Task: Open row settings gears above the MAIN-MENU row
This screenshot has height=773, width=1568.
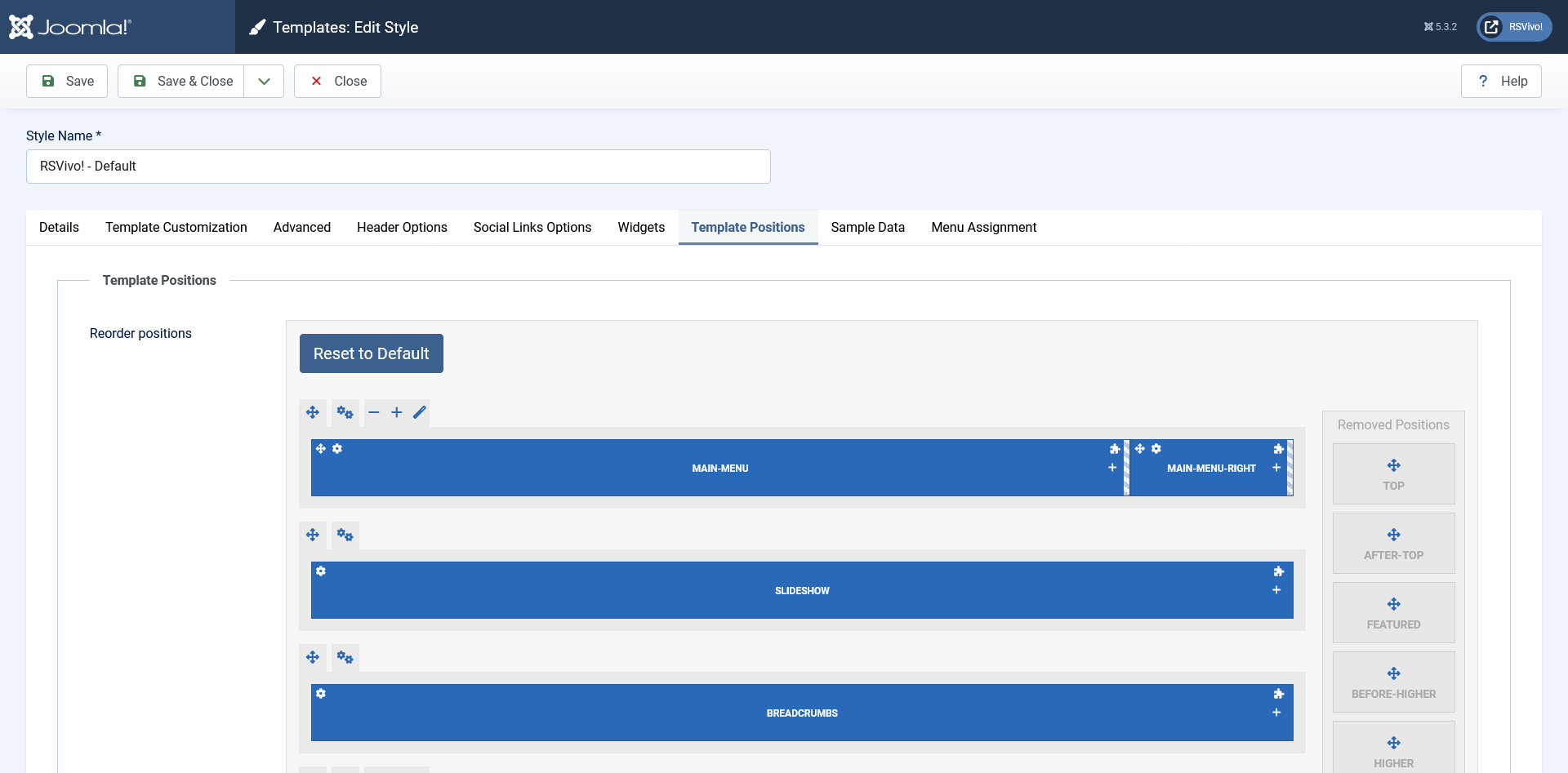Action: pos(345,413)
